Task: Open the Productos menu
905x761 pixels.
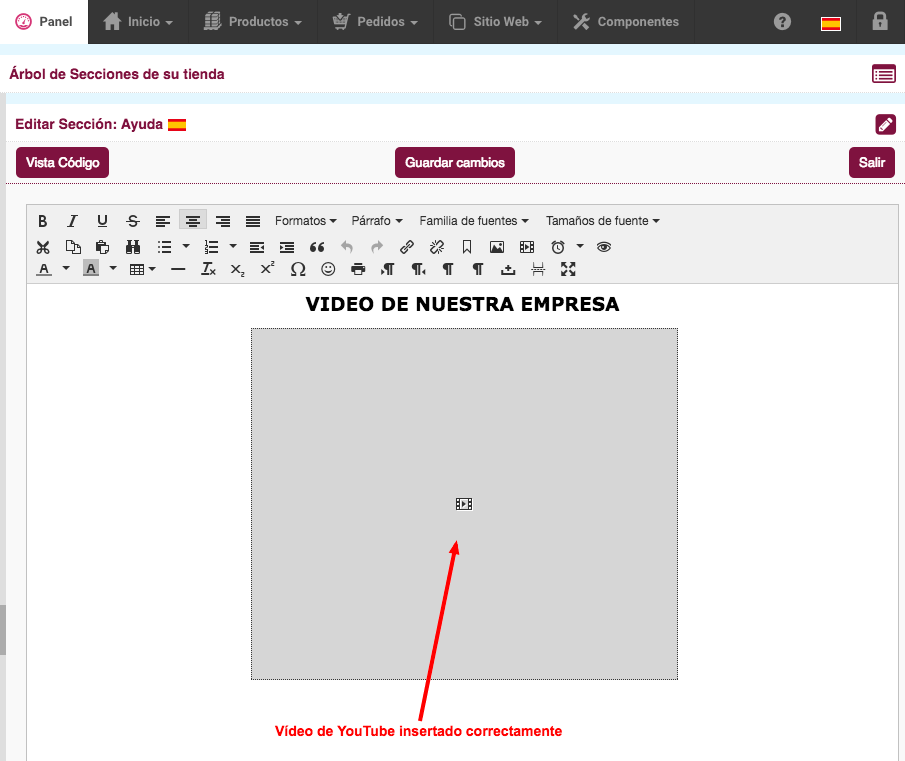Action: click(253, 22)
